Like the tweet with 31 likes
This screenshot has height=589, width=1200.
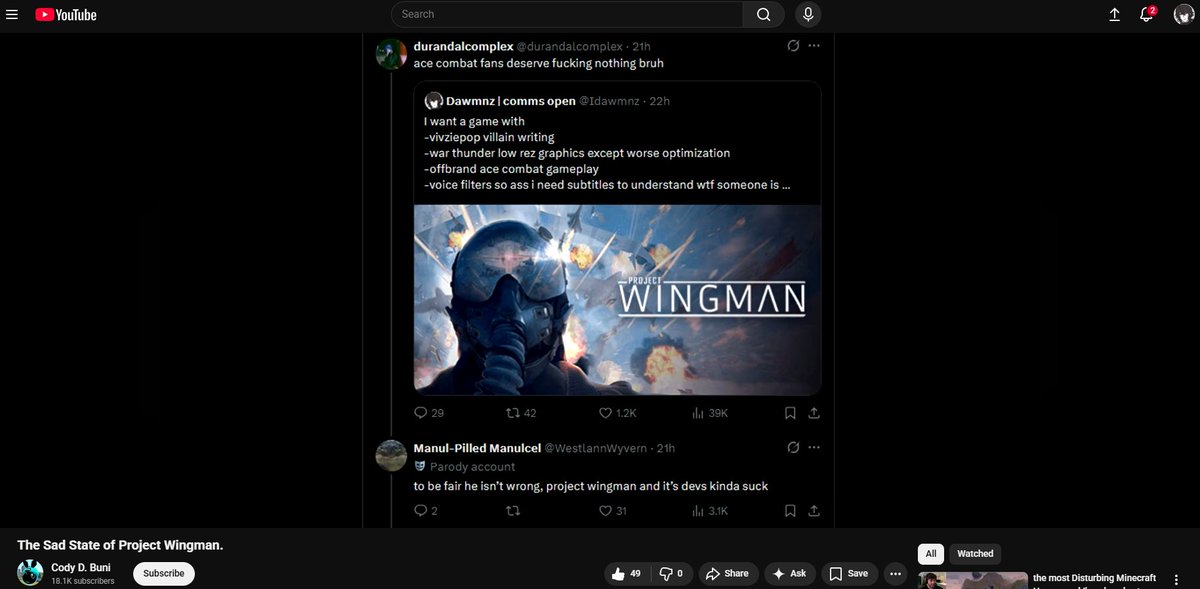point(612,511)
